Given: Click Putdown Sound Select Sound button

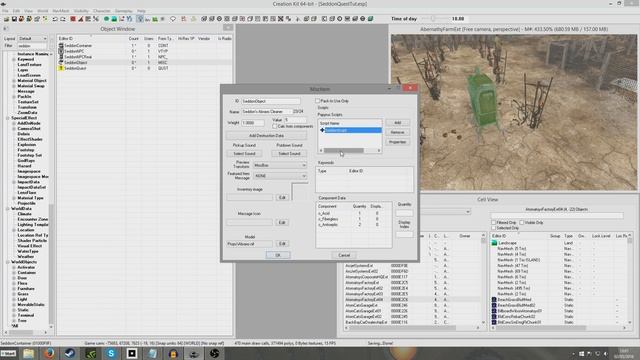Looking at the screenshot, I should click(x=289, y=153).
